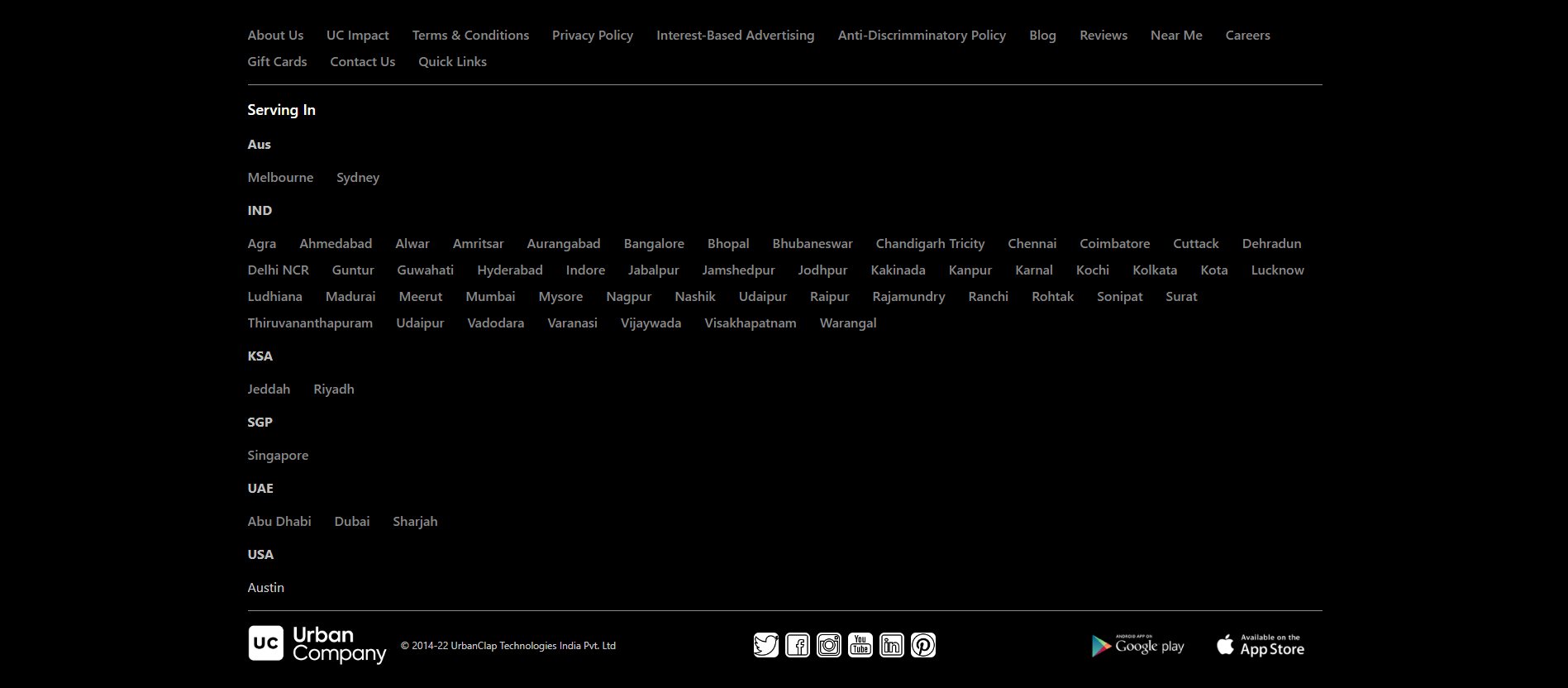Screen dimensions: 1568x688
Task: Choose Jamshedpur city
Action: pos(738,270)
